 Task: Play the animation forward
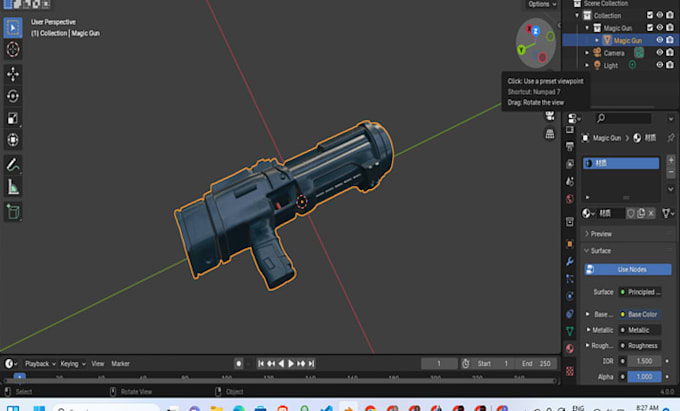[x=291, y=364]
